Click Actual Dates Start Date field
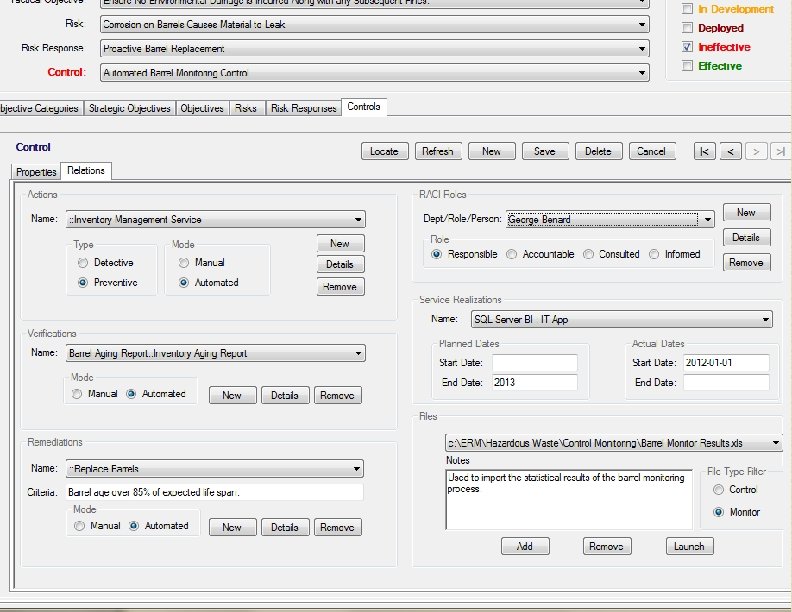 tap(726, 363)
